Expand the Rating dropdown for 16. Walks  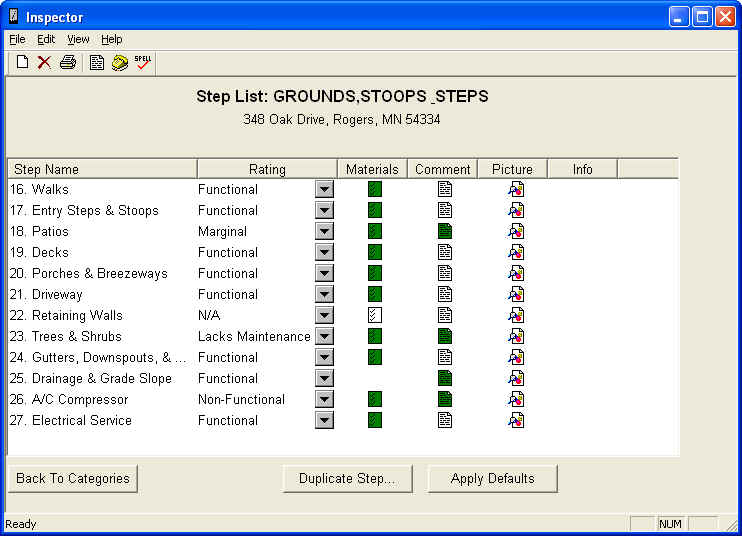coord(324,189)
